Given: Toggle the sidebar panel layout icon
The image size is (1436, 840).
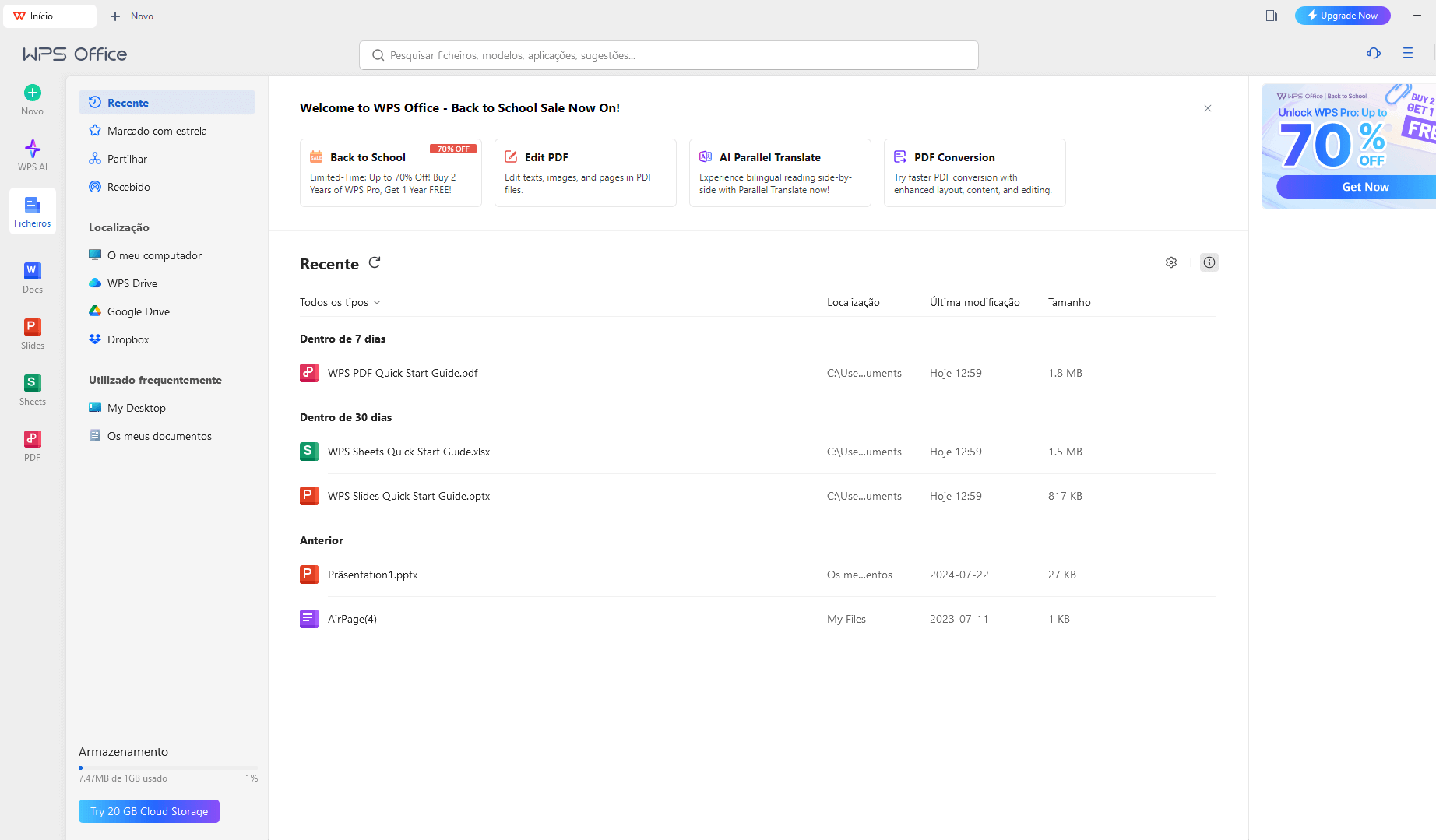Looking at the screenshot, I should click(1272, 16).
